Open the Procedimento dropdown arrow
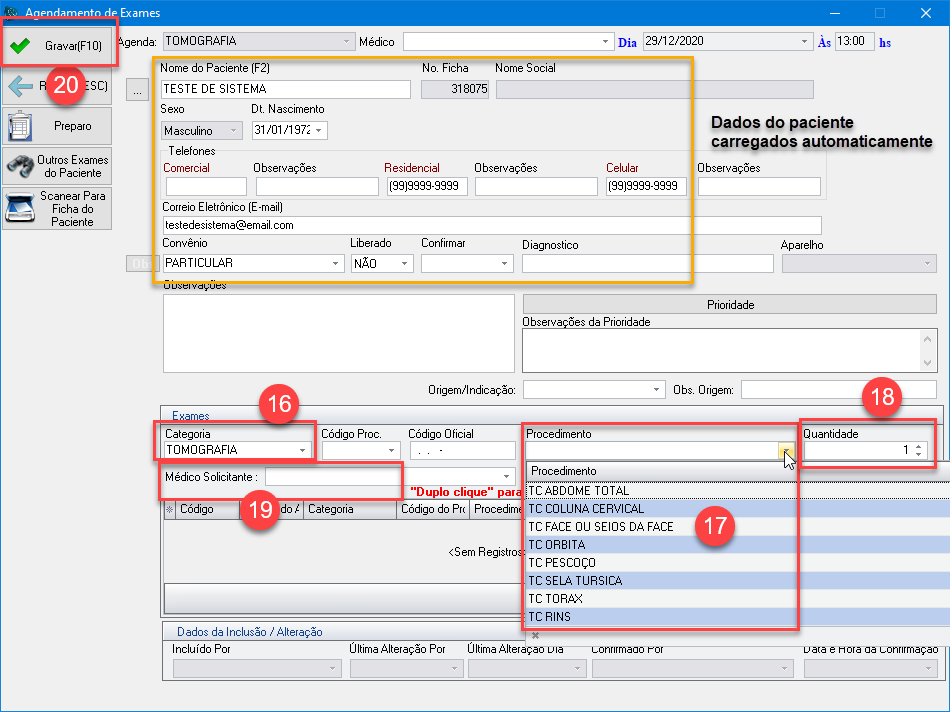Image resolution: width=952 pixels, height=712 pixels. pos(786,452)
